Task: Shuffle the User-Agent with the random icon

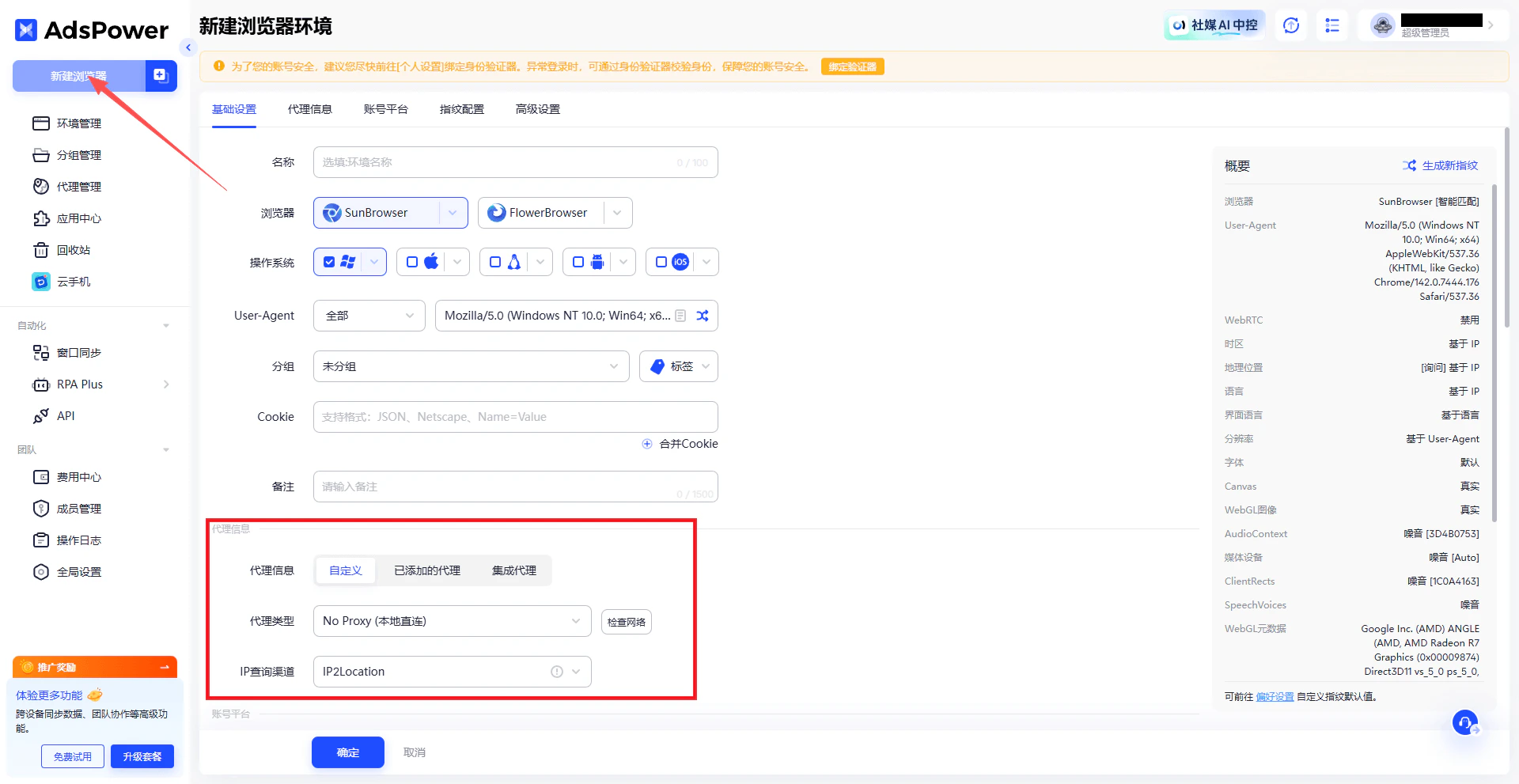Action: click(x=703, y=316)
